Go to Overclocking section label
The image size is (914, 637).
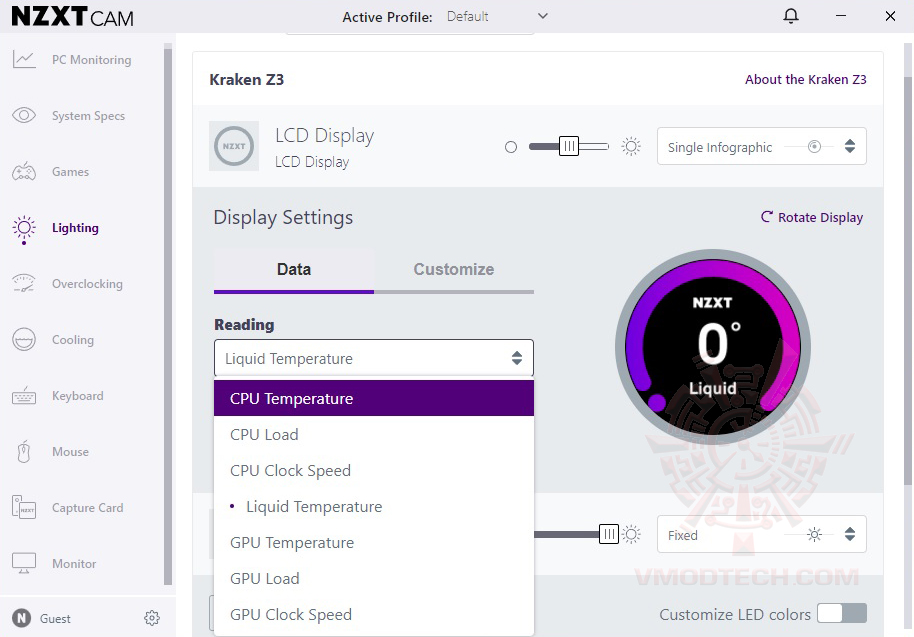pos(87,284)
